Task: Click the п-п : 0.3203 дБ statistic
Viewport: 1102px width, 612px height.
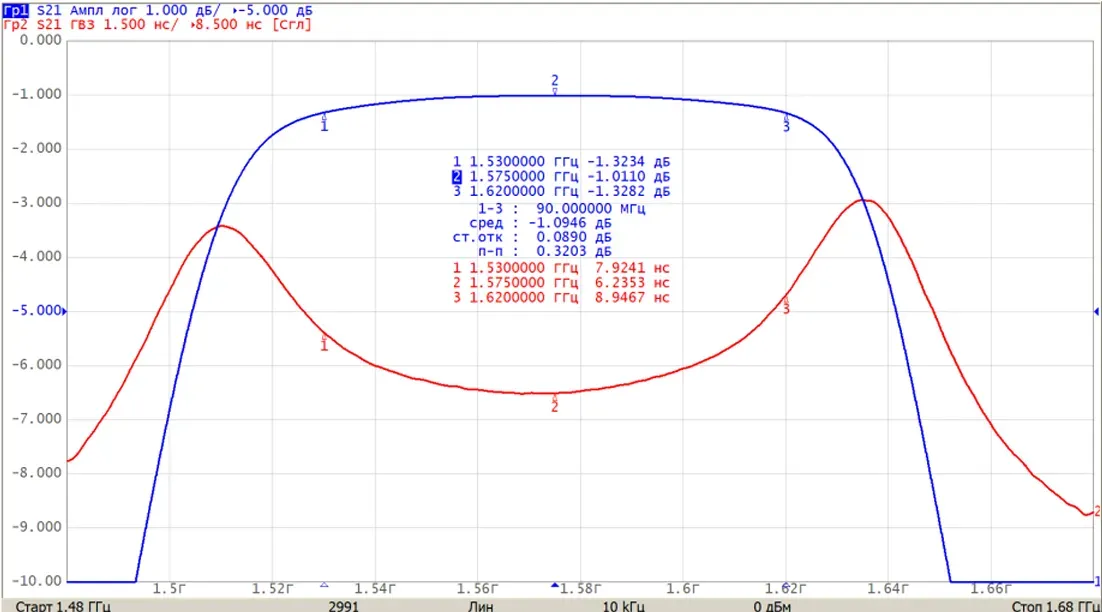Action: click(545, 252)
